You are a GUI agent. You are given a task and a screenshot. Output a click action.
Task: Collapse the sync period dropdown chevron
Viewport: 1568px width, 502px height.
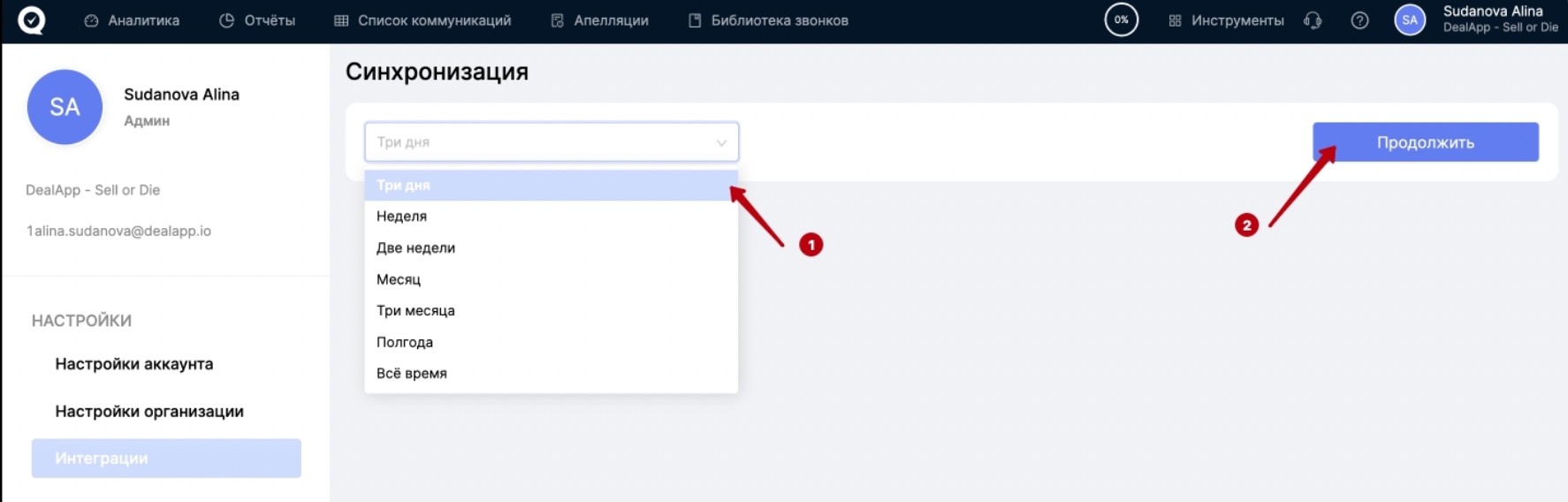pyautogui.click(x=721, y=142)
